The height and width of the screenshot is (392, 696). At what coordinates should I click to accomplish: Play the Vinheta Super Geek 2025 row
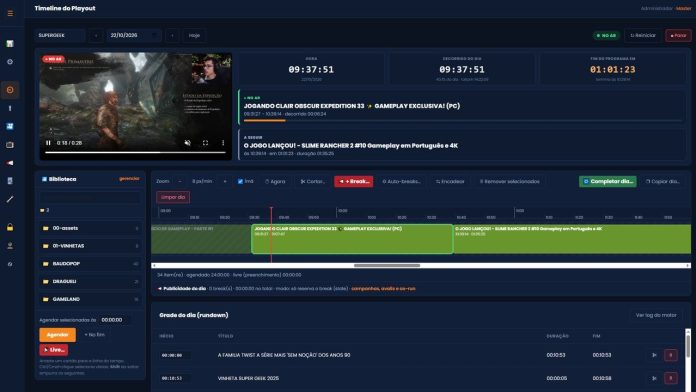coord(654,378)
